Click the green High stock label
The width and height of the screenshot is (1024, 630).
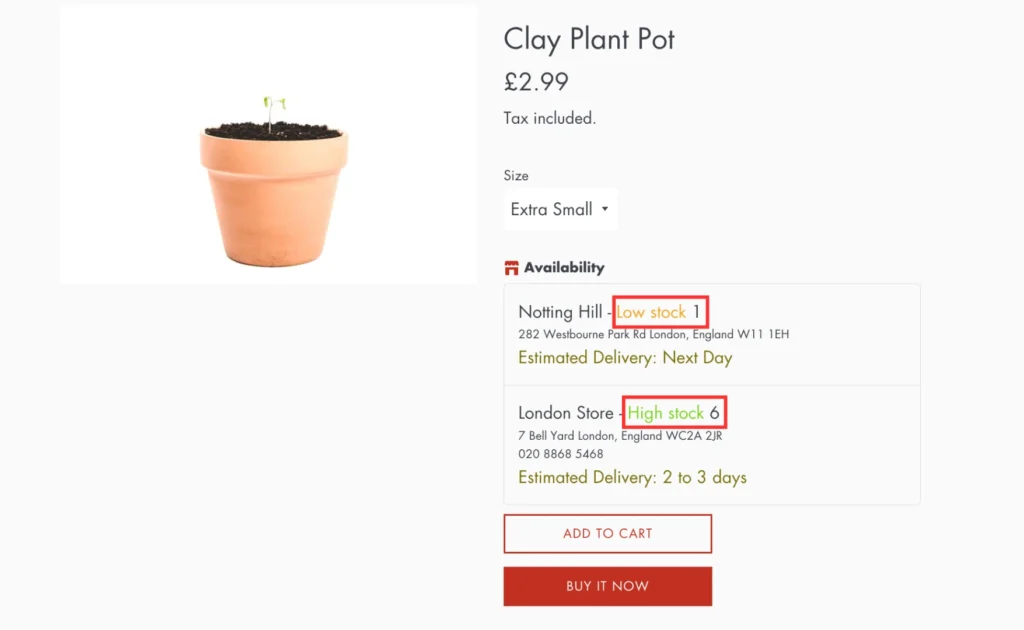(666, 413)
